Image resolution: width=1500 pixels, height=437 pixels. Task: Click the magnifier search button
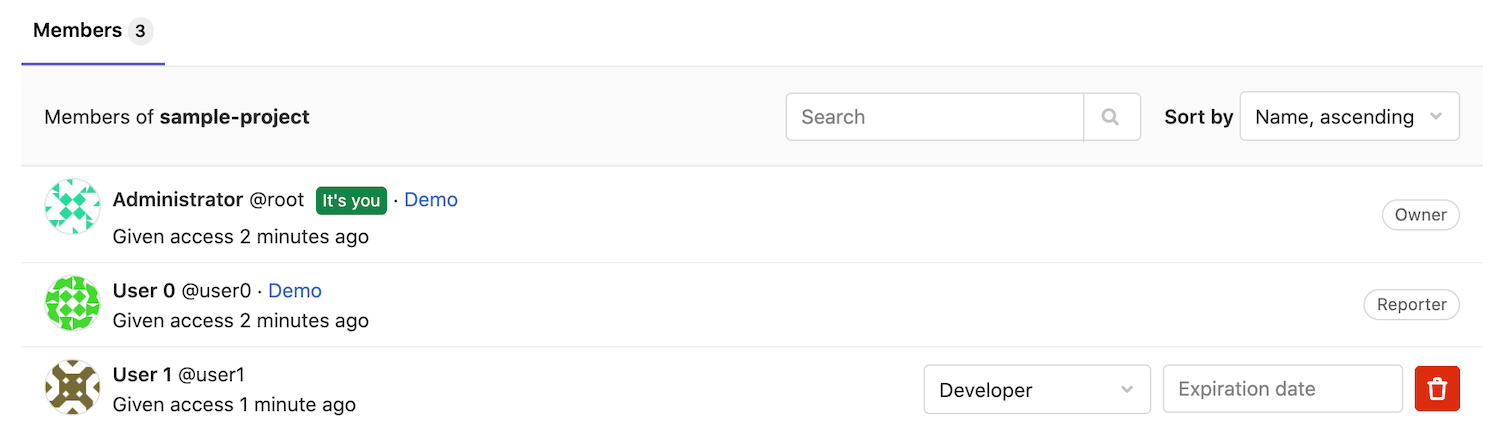(x=1111, y=117)
